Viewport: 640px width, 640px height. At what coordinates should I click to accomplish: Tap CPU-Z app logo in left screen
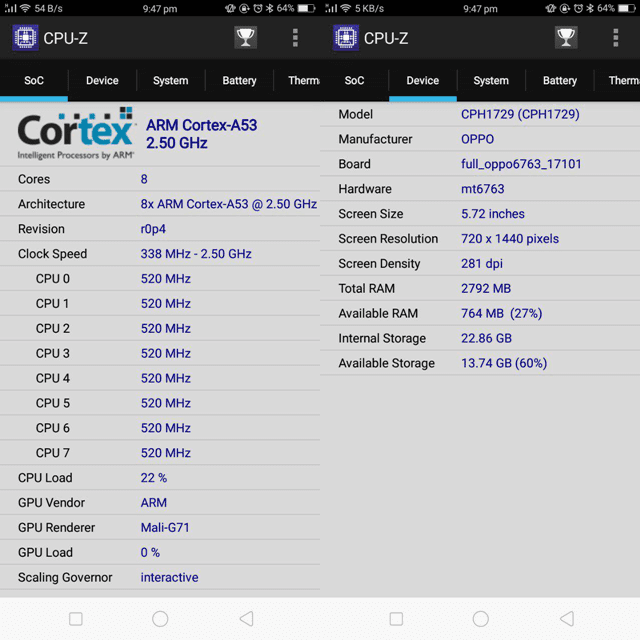point(25,38)
